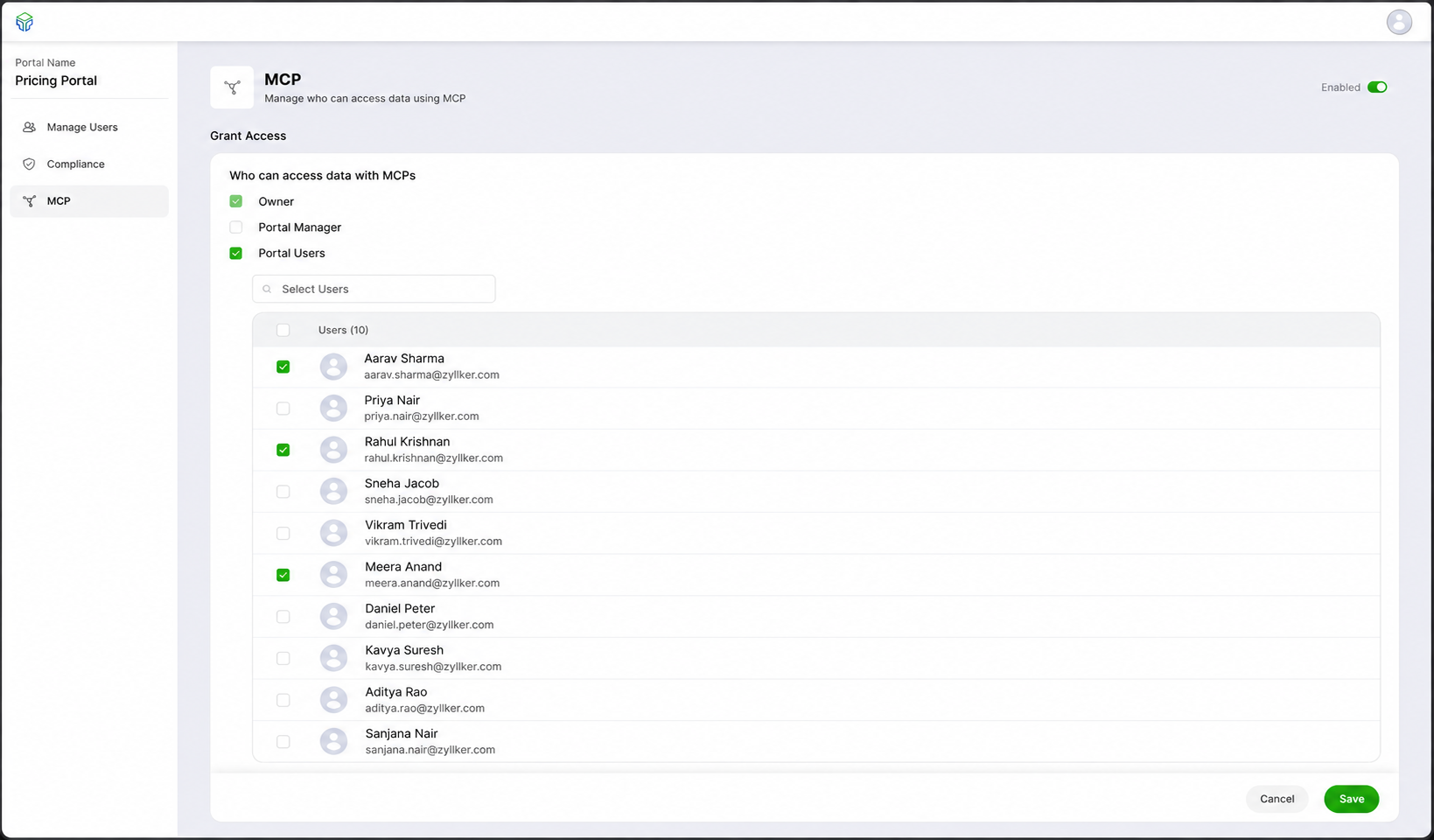Screen dimensions: 1434x840
Task: Open Compliance in the sidebar
Action: (x=89, y=164)
